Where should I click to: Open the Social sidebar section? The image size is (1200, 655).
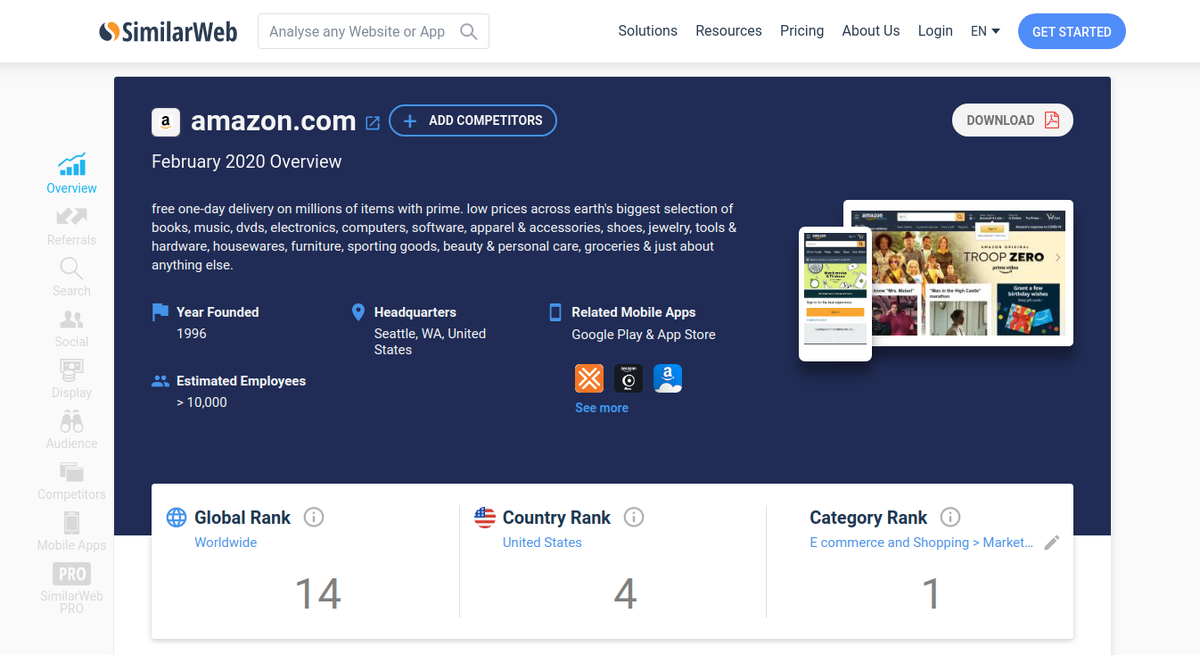[72, 328]
